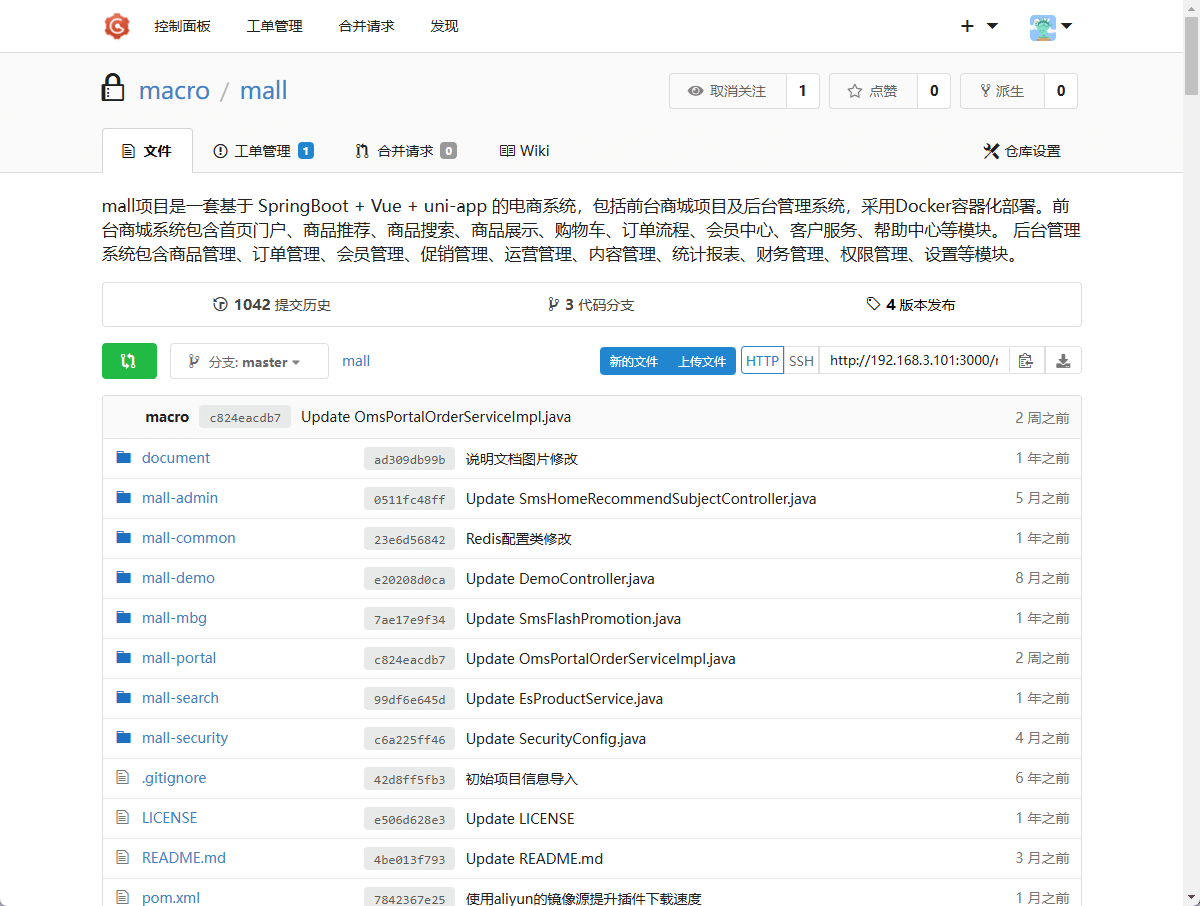Image resolution: width=1200 pixels, height=906 pixels.
Task: Click the repository clone URL field
Action: pyautogui.click(x=913, y=361)
